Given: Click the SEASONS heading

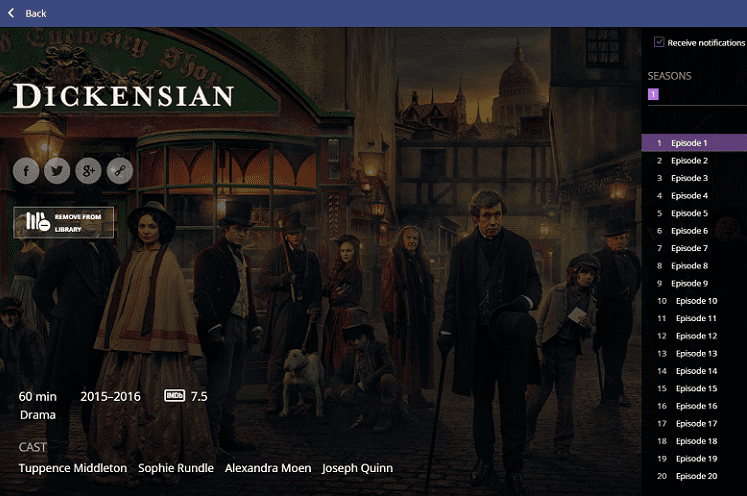Looking at the screenshot, I should [669, 76].
